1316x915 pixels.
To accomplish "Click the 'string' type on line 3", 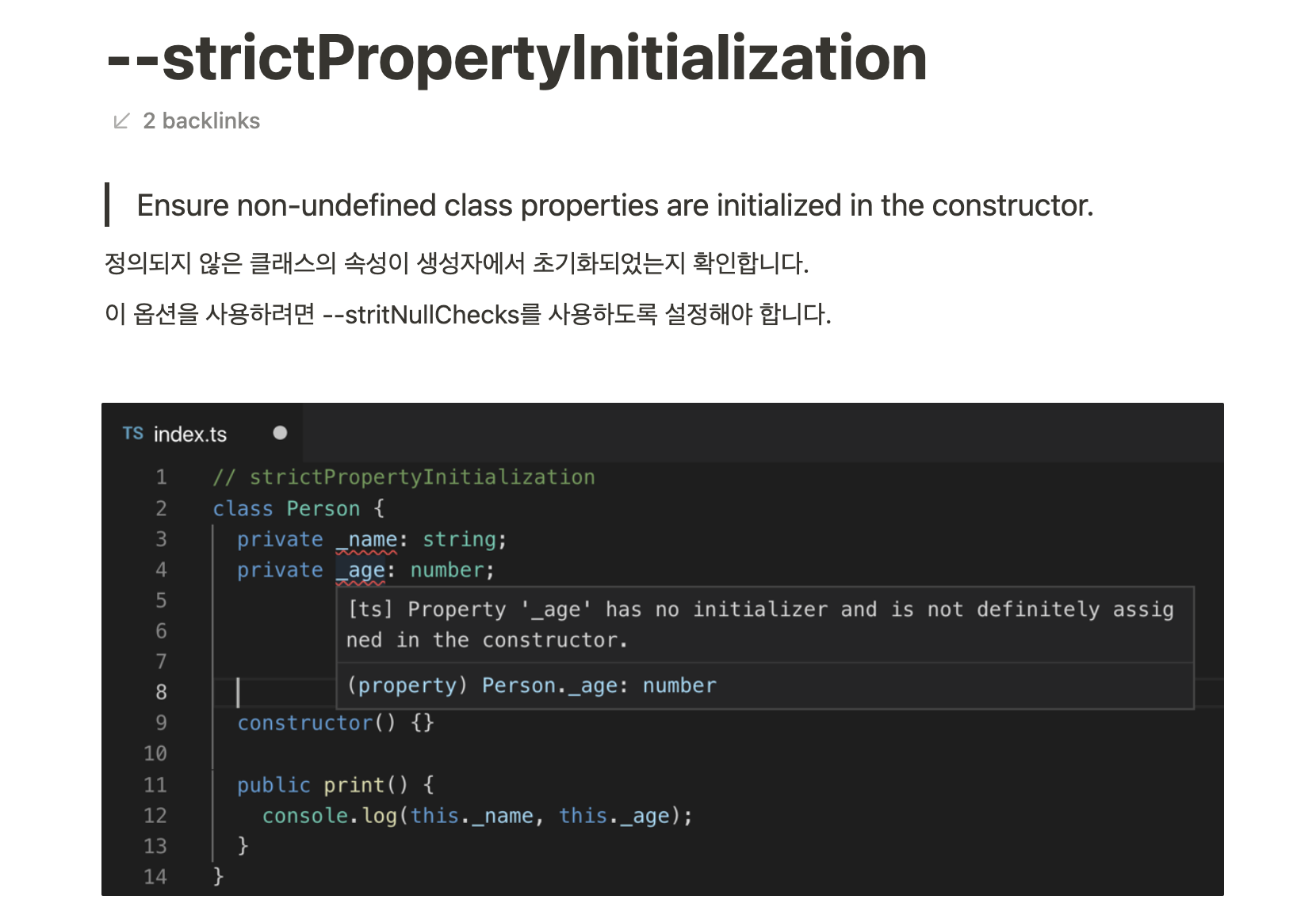I will tap(459, 540).
